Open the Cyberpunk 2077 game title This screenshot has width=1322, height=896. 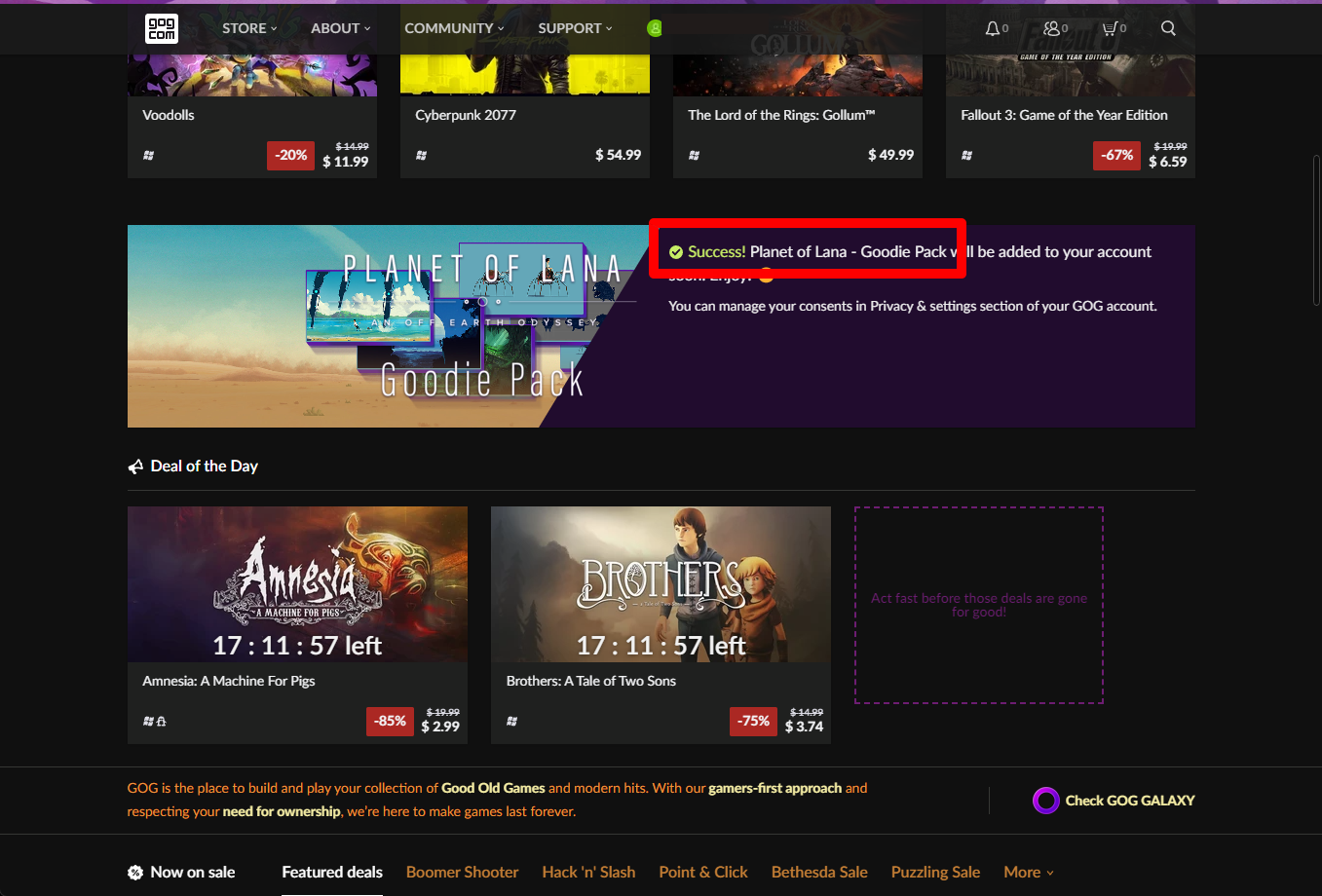pyautogui.click(x=466, y=115)
